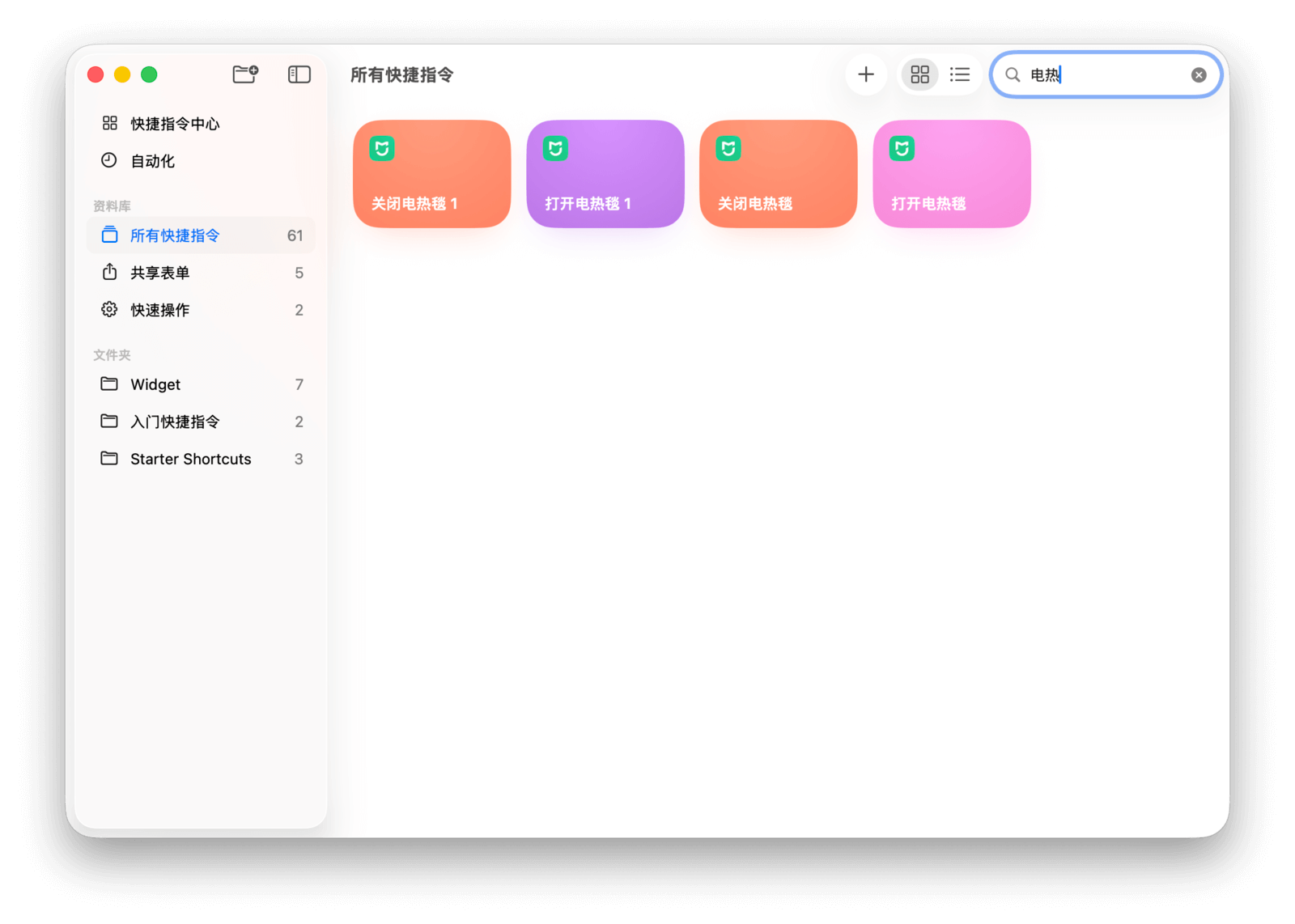Click Mi Home icon on pink 打开电热毯 tile

(902, 149)
